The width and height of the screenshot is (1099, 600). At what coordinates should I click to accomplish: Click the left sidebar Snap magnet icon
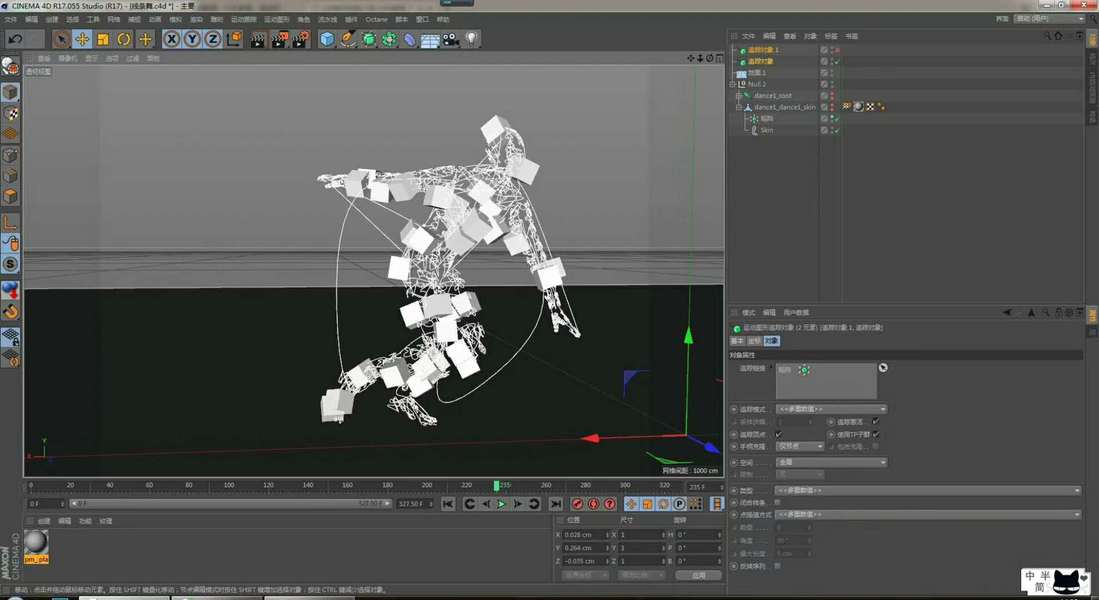(x=10, y=311)
